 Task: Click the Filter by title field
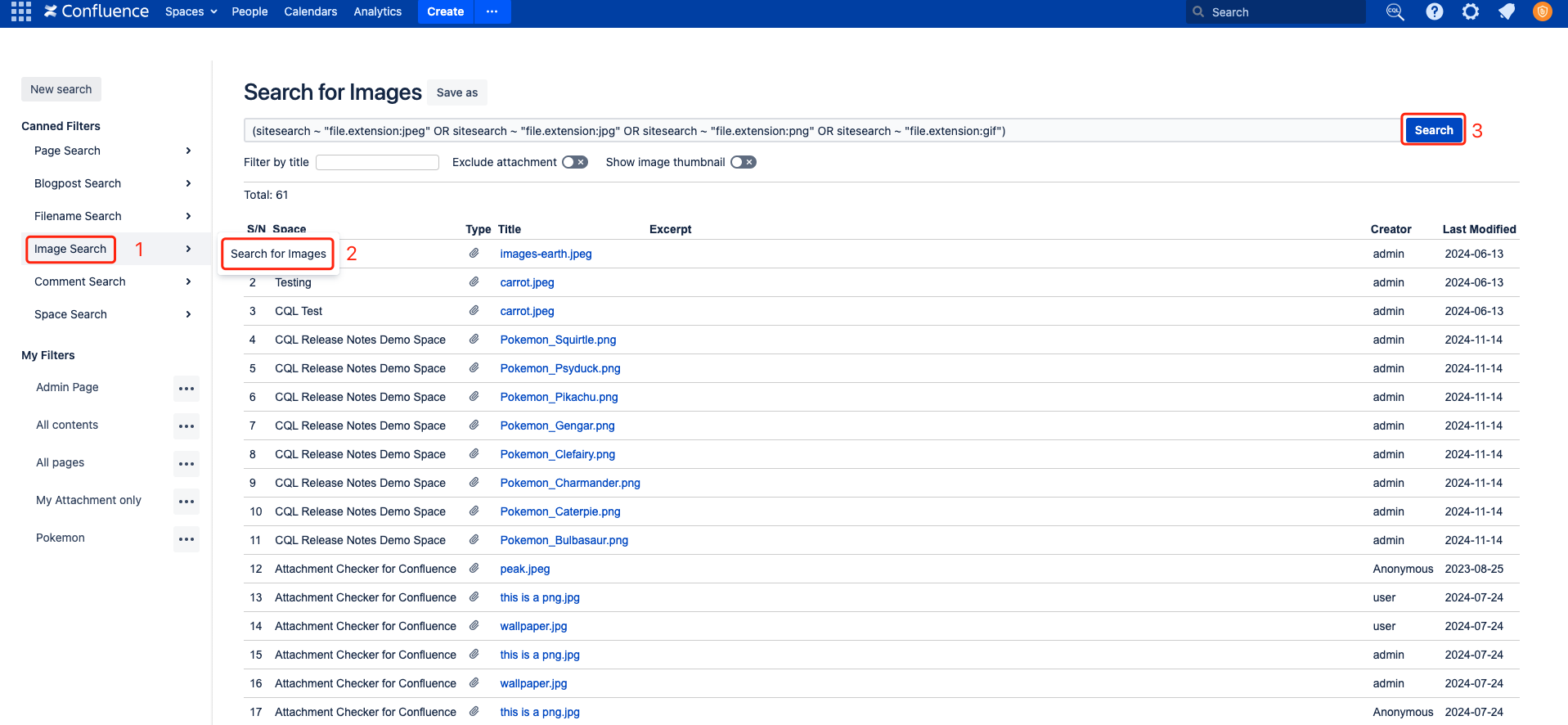coord(377,163)
